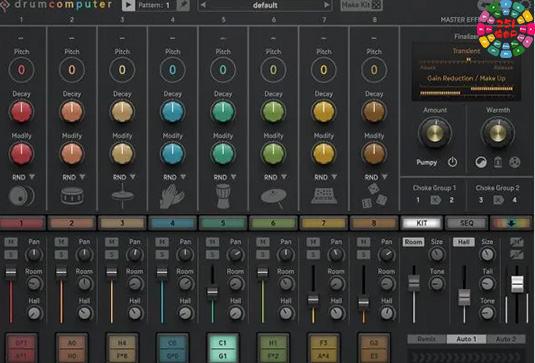535x363 pixels.
Task: Click number 4 in Choke Group 2
Action: (515, 200)
